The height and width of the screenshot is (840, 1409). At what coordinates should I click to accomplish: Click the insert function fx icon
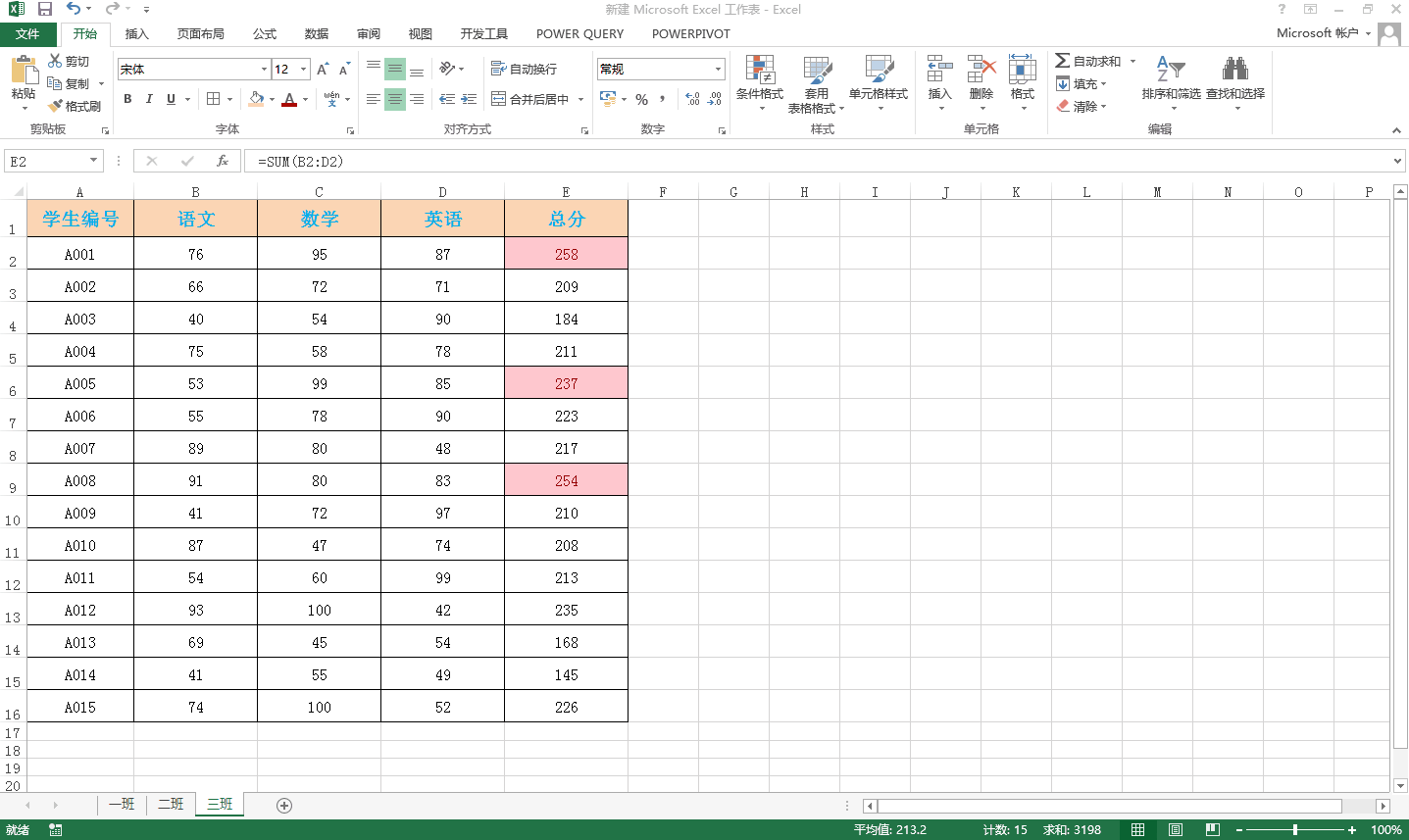(x=223, y=161)
